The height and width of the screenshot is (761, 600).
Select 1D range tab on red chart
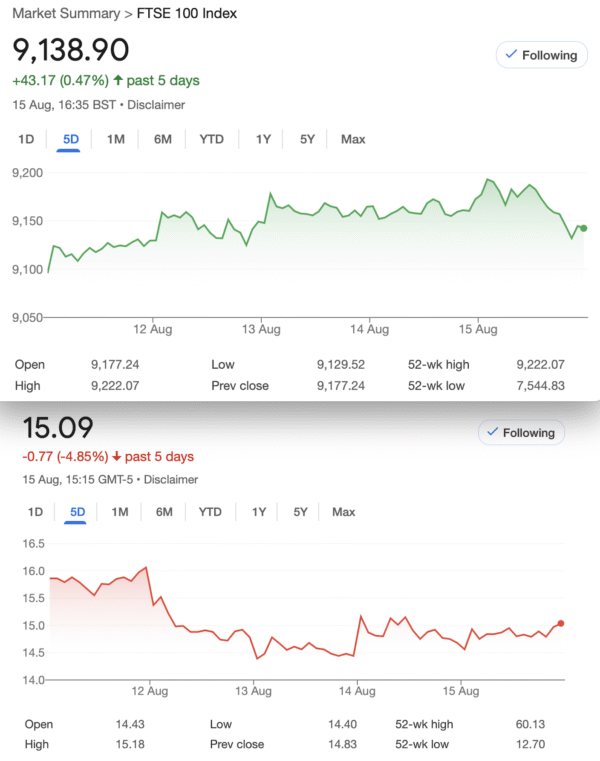coord(35,512)
